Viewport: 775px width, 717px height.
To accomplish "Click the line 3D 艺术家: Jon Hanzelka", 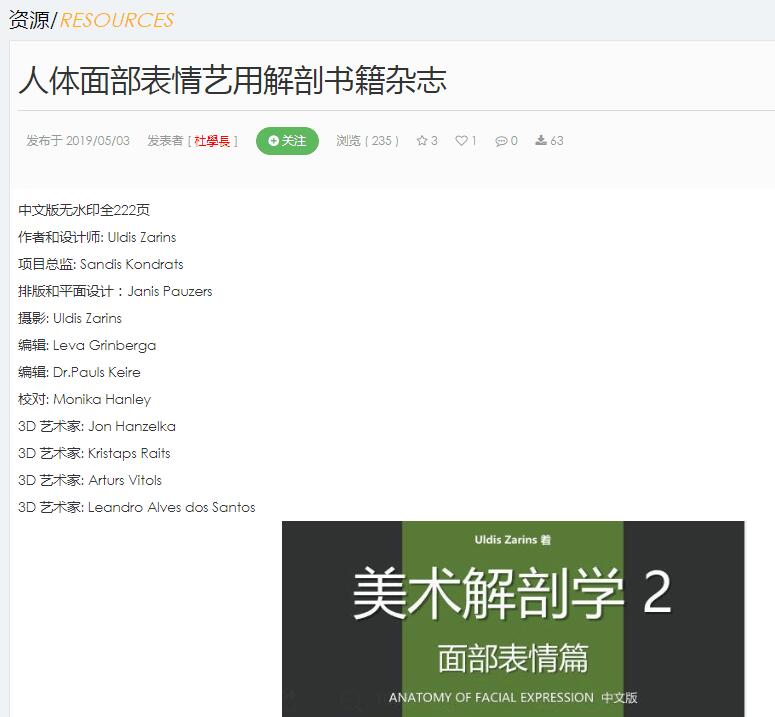I will click(97, 426).
